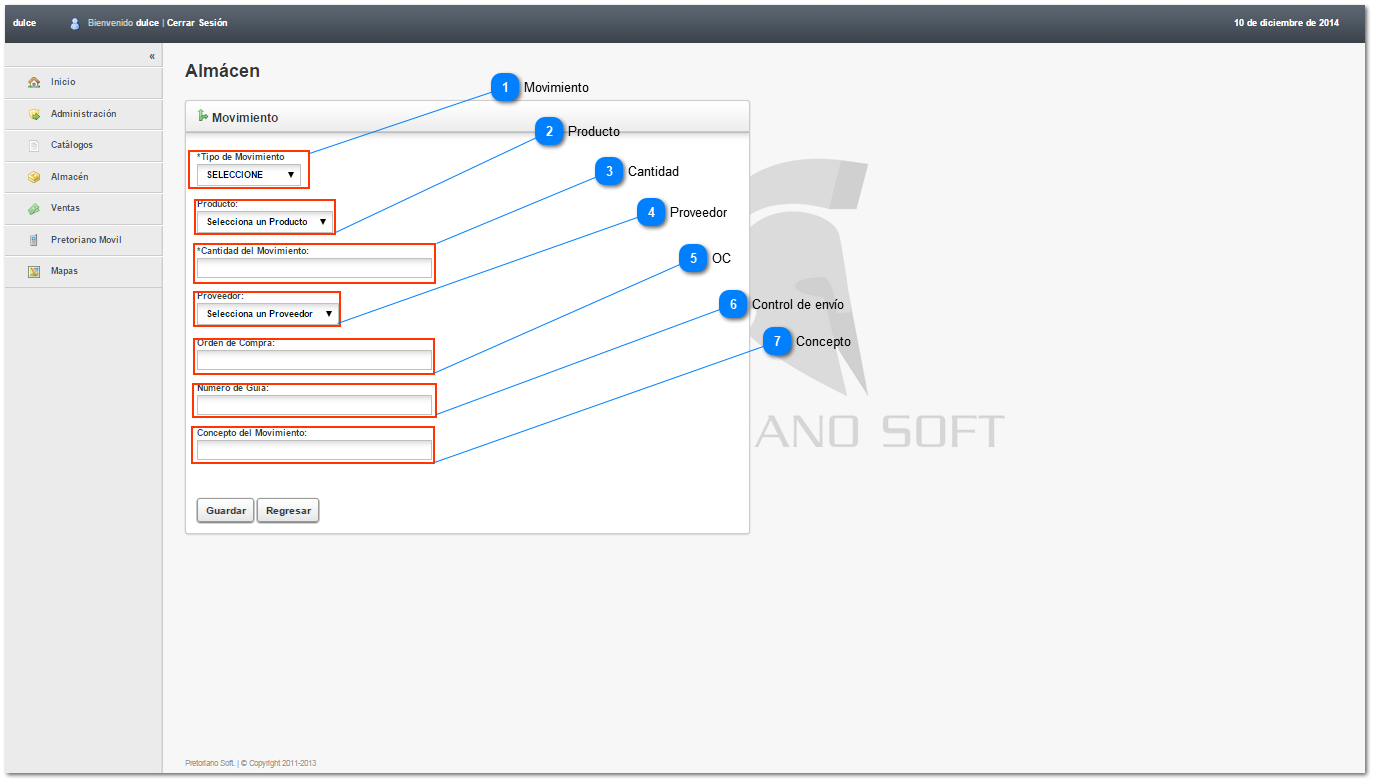Open the Selecciona un Producto dropdown
The width and height of the screenshot is (1374, 782).
264,222
